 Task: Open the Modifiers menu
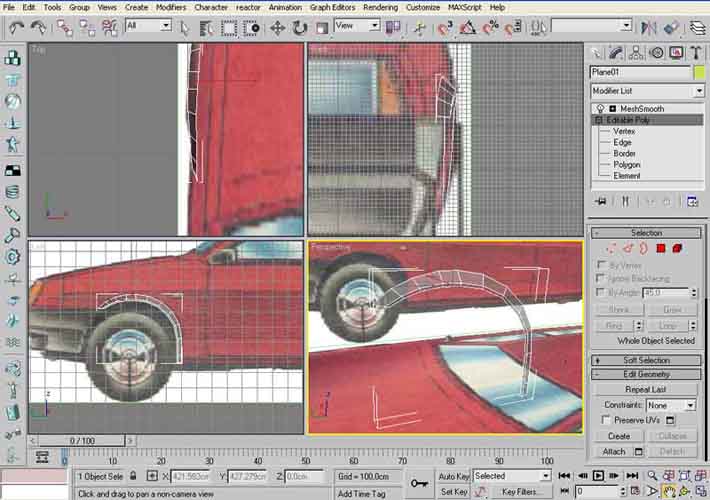(x=171, y=7)
